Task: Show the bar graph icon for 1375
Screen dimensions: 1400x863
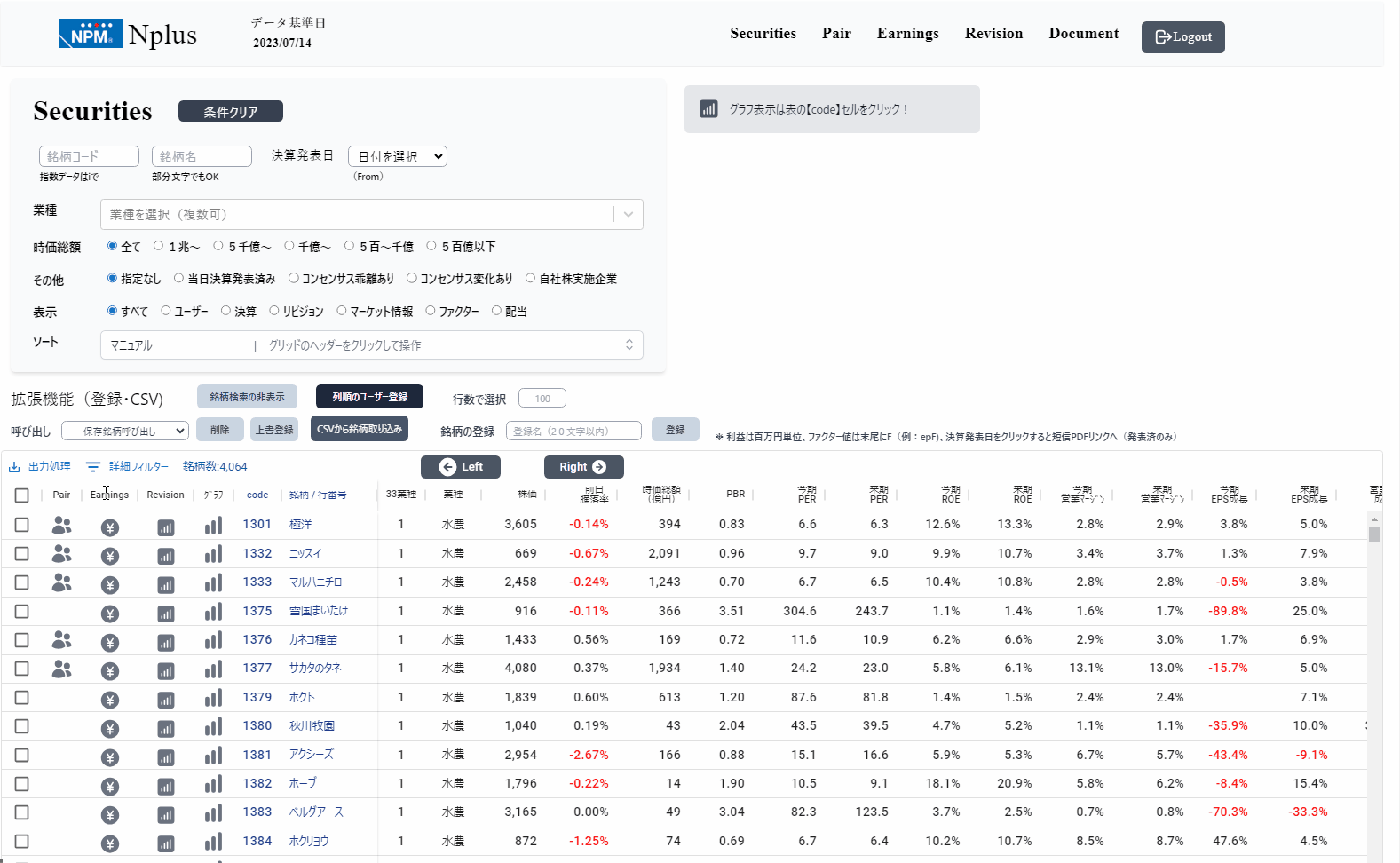Action: click(213, 612)
